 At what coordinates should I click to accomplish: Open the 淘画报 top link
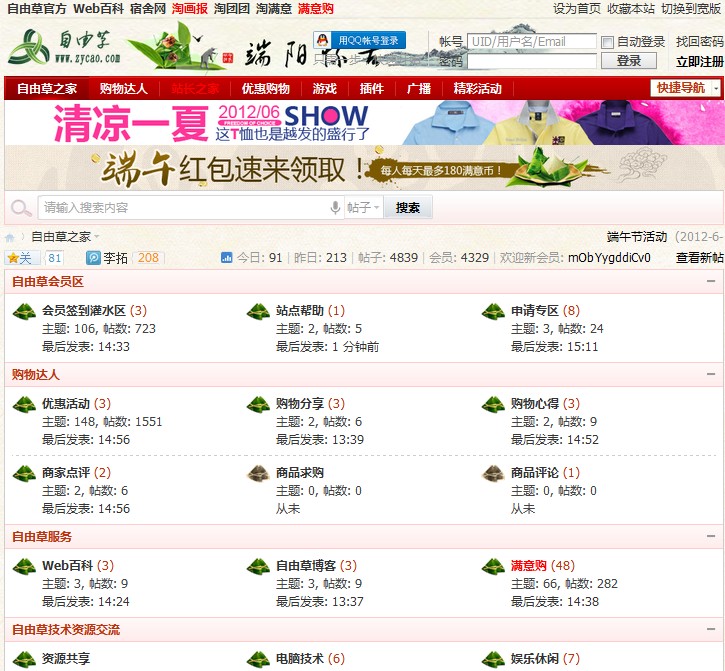click(x=190, y=8)
